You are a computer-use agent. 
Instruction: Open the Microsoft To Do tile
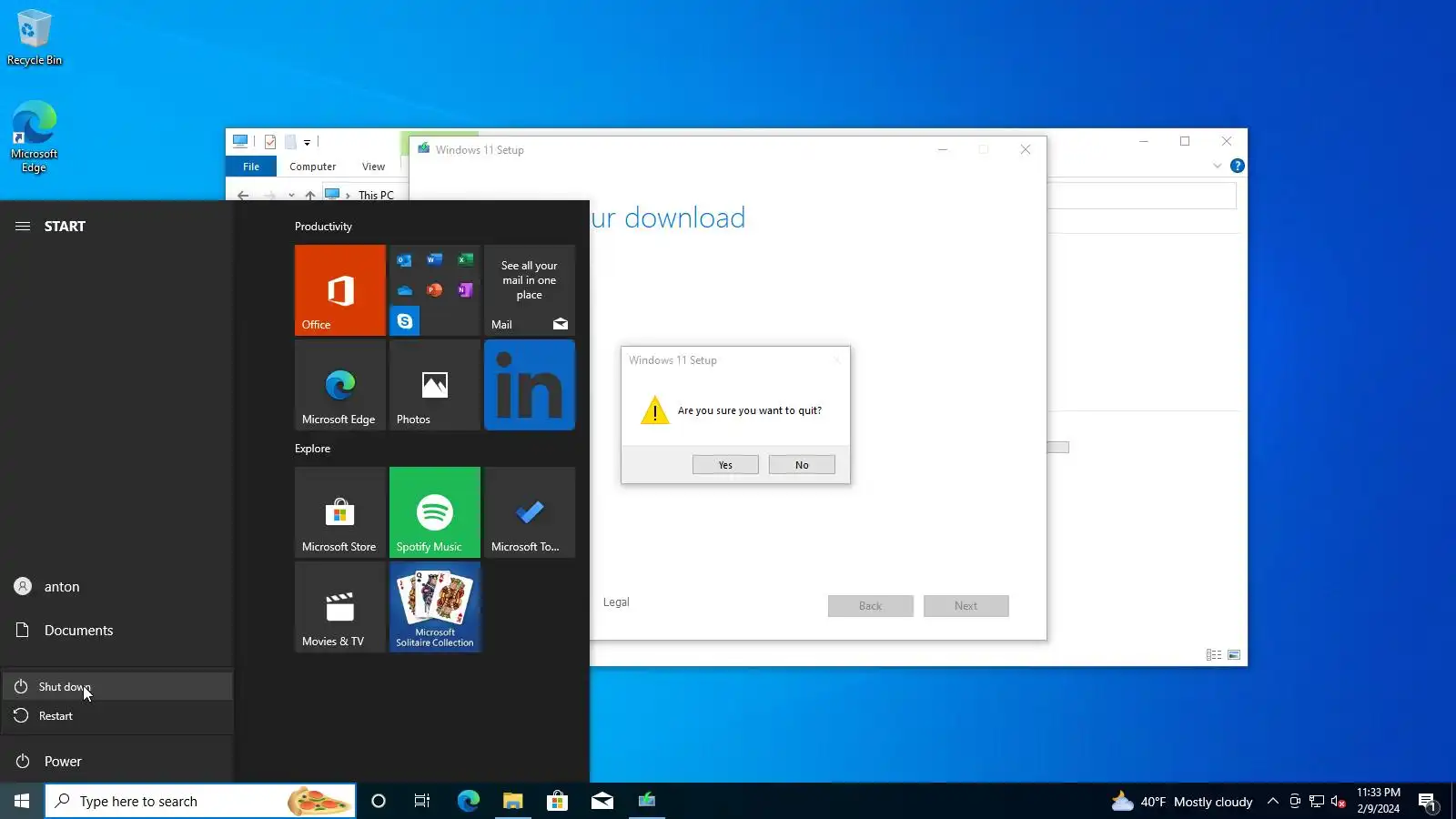pos(530,512)
